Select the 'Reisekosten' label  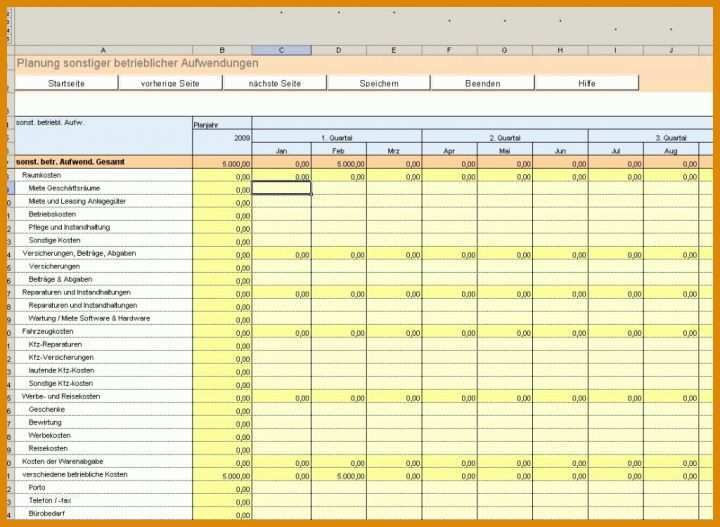48,448
